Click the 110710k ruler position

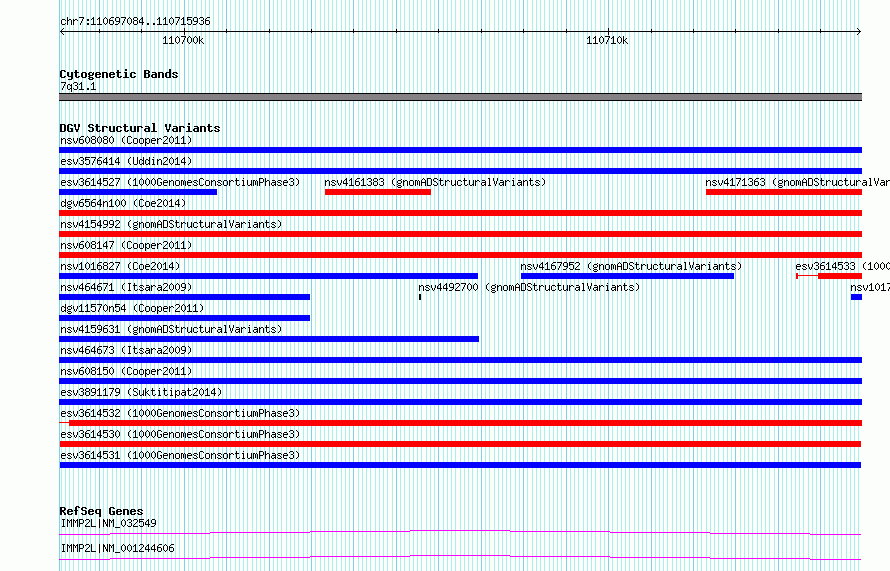607,40
